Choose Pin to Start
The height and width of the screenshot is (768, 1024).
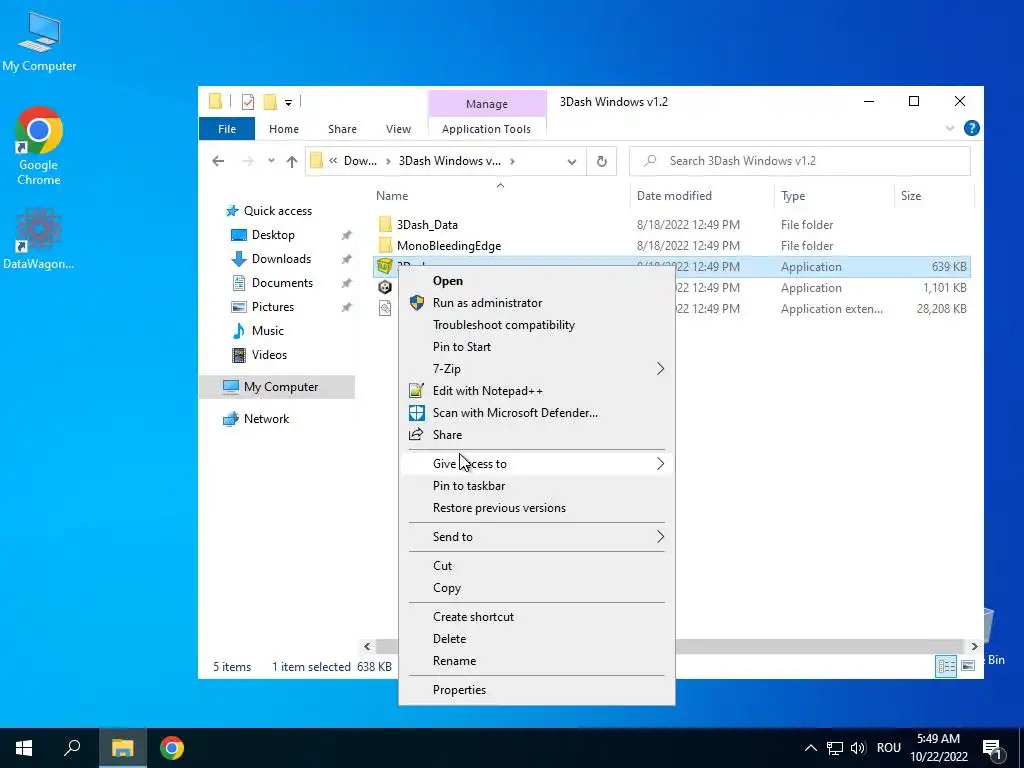click(536, 347)
